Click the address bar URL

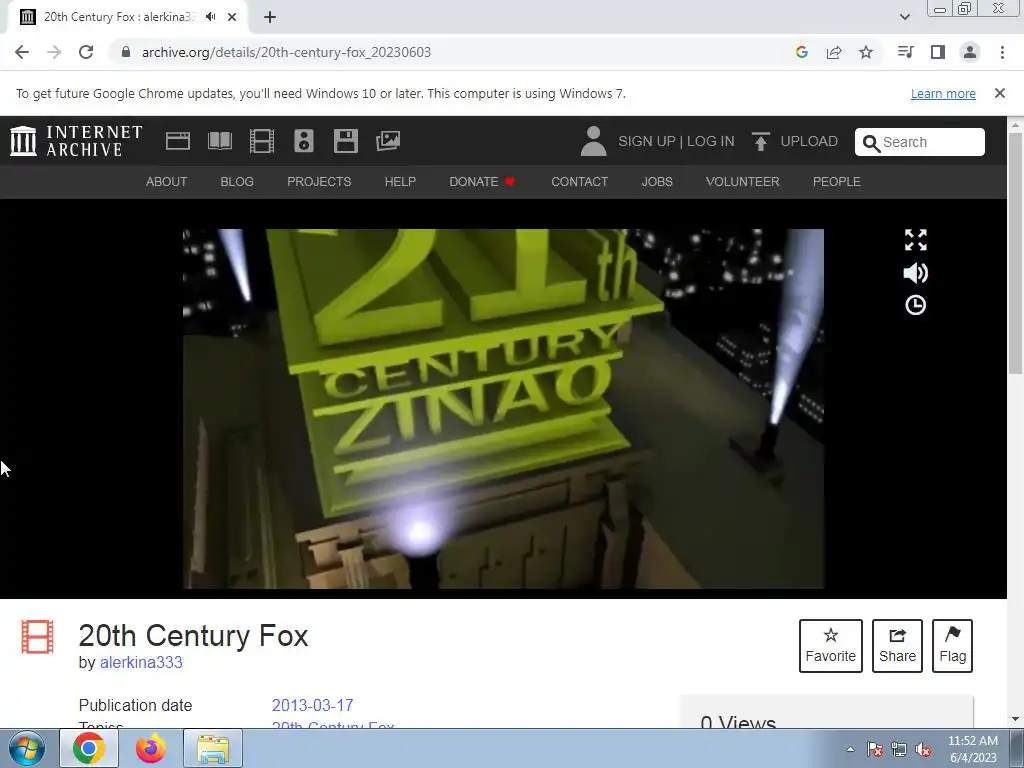pos(286,52)
